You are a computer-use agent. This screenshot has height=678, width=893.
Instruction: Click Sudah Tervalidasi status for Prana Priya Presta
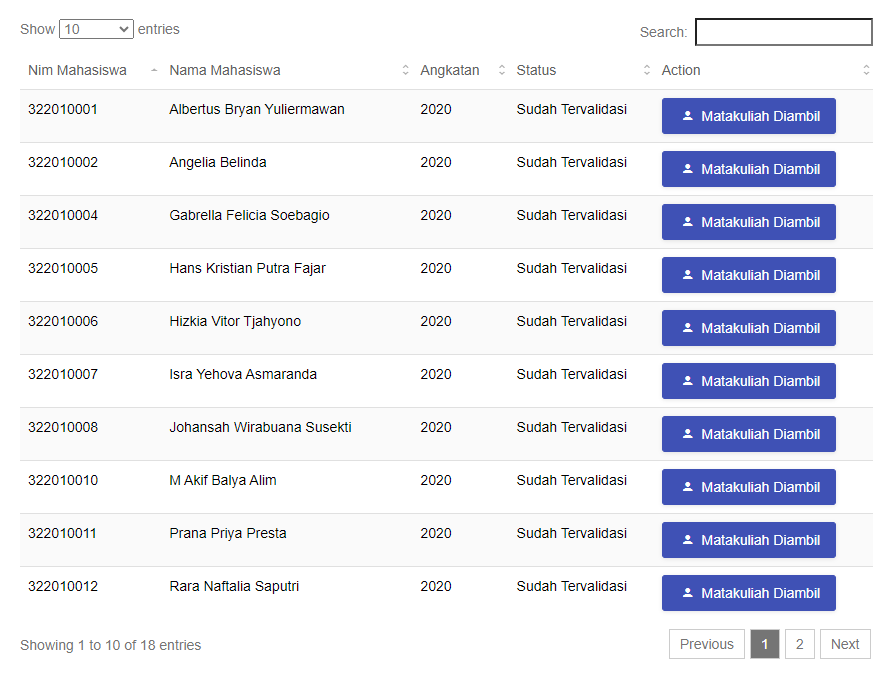coord(572,533)
